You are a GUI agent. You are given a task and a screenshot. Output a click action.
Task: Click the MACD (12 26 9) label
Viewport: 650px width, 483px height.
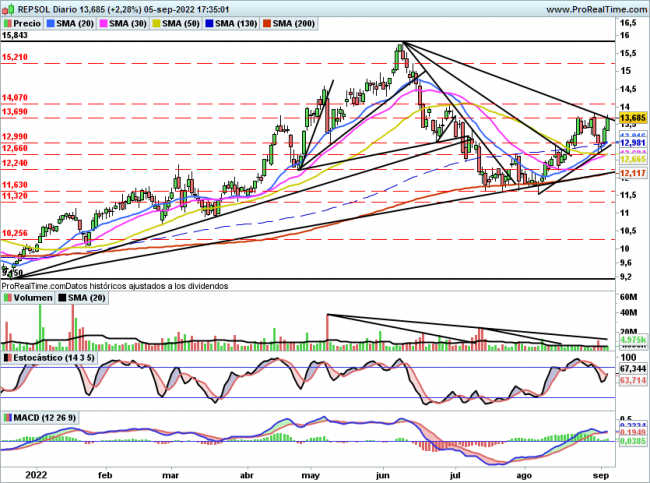[45, 417]
